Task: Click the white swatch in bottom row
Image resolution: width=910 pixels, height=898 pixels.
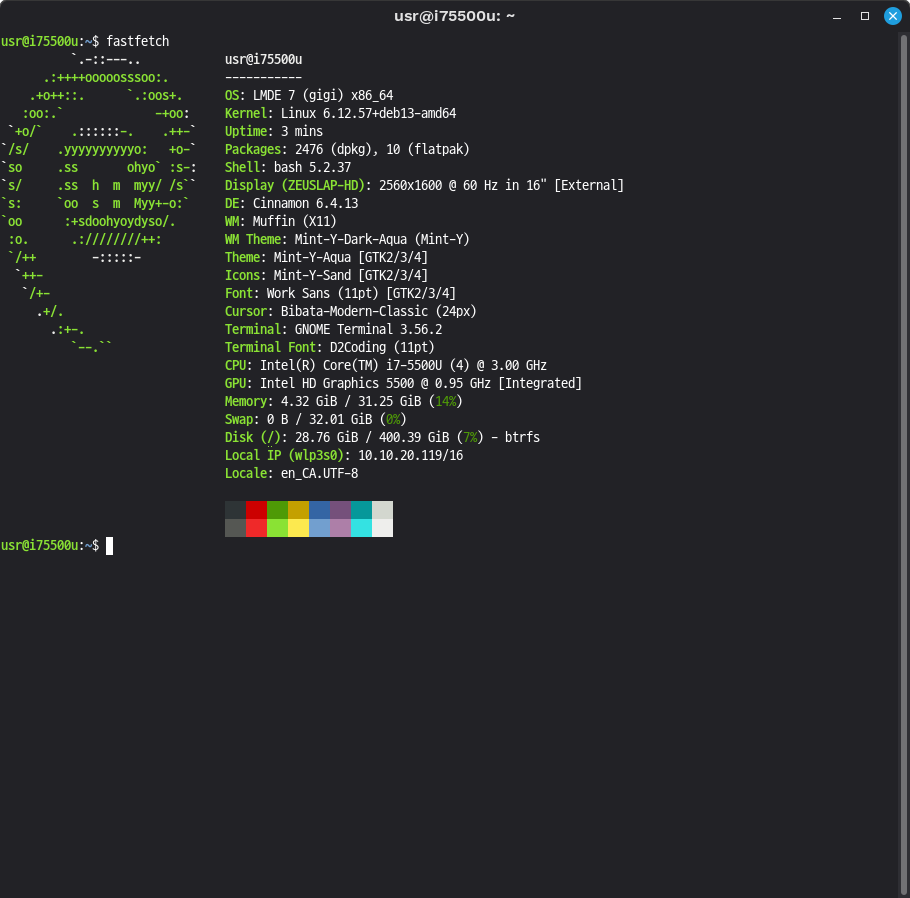Action: (x=382, y=528)
